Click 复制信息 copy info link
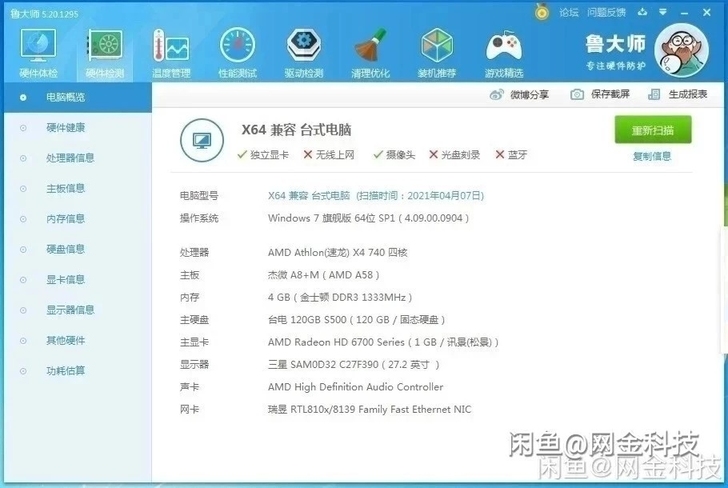Screen dimensions: 728x488 click(652, 156)
